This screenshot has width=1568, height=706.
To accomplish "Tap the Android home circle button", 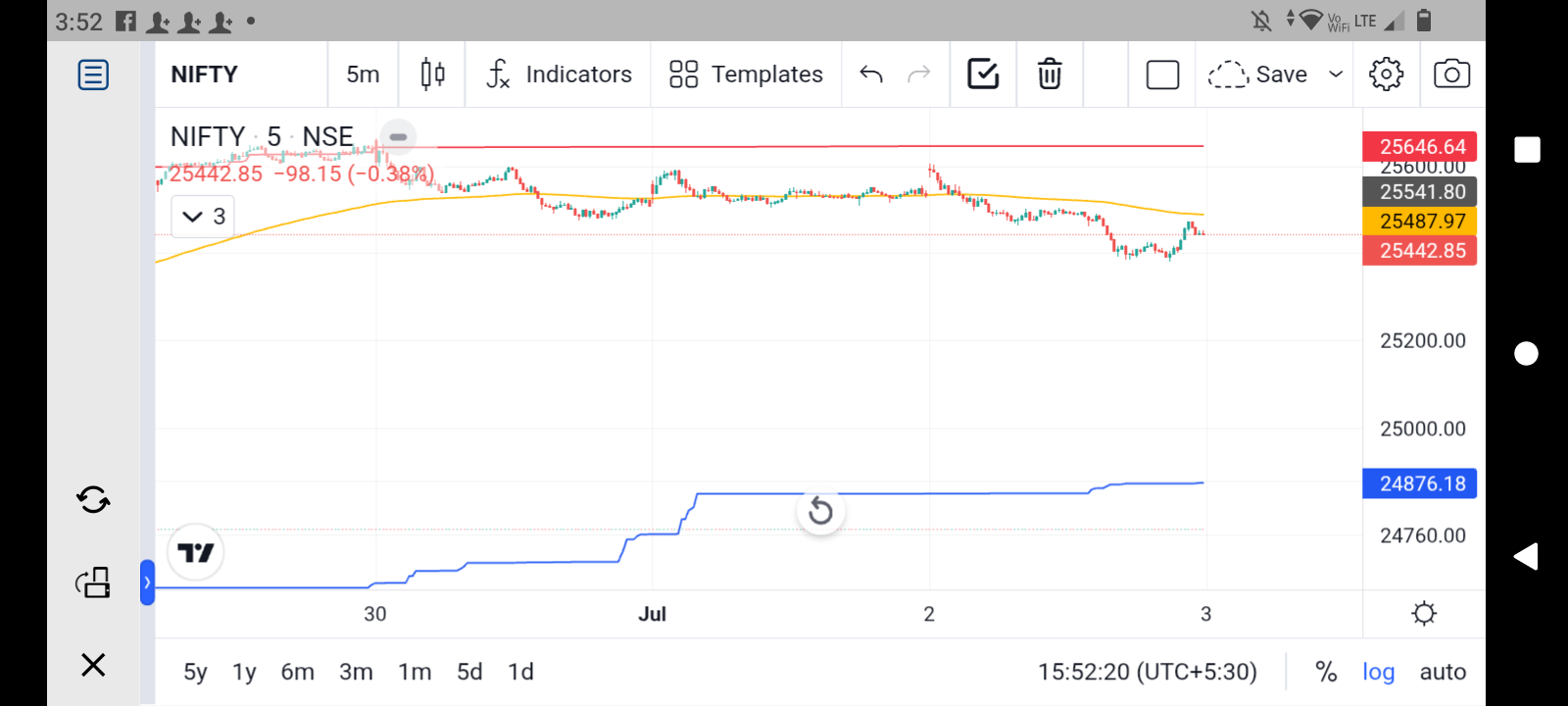I will (x=1527, y=353).
